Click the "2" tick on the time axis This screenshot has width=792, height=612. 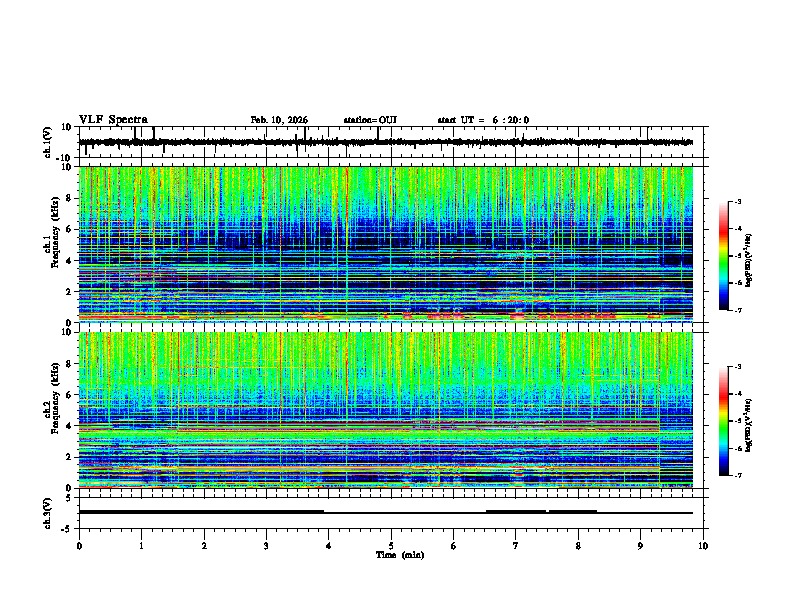tap(204, 546)
